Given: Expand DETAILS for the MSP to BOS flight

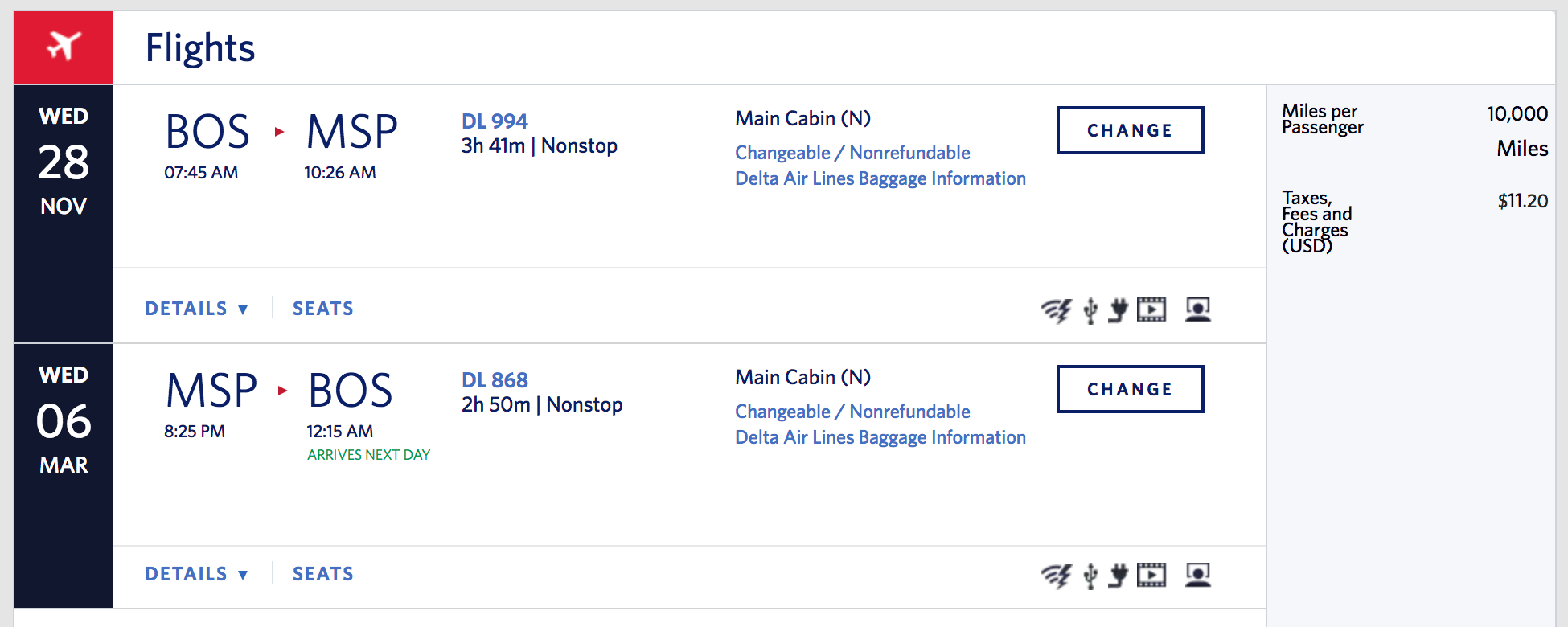Looking at the screenshot, I should (196, 574).
